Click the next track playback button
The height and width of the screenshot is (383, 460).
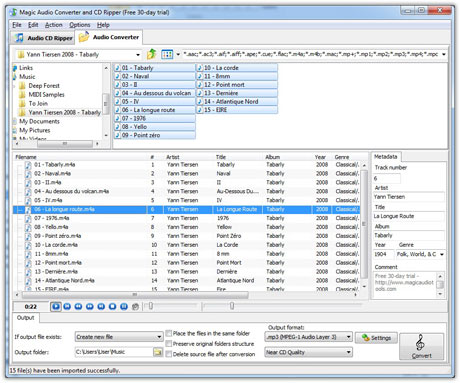coord(101,306)
